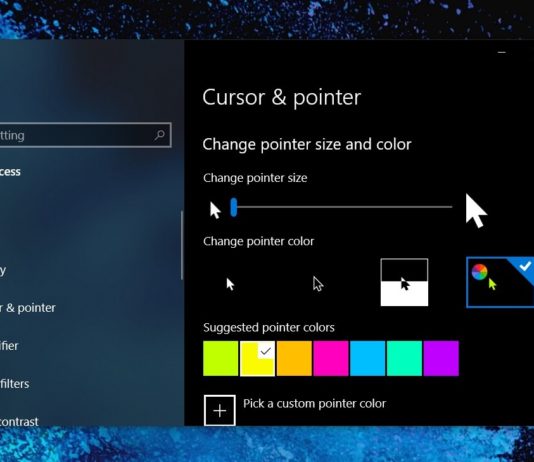Minimize the Settings window
The height and width of the screenshot is (462, 534).
point(502,52)
